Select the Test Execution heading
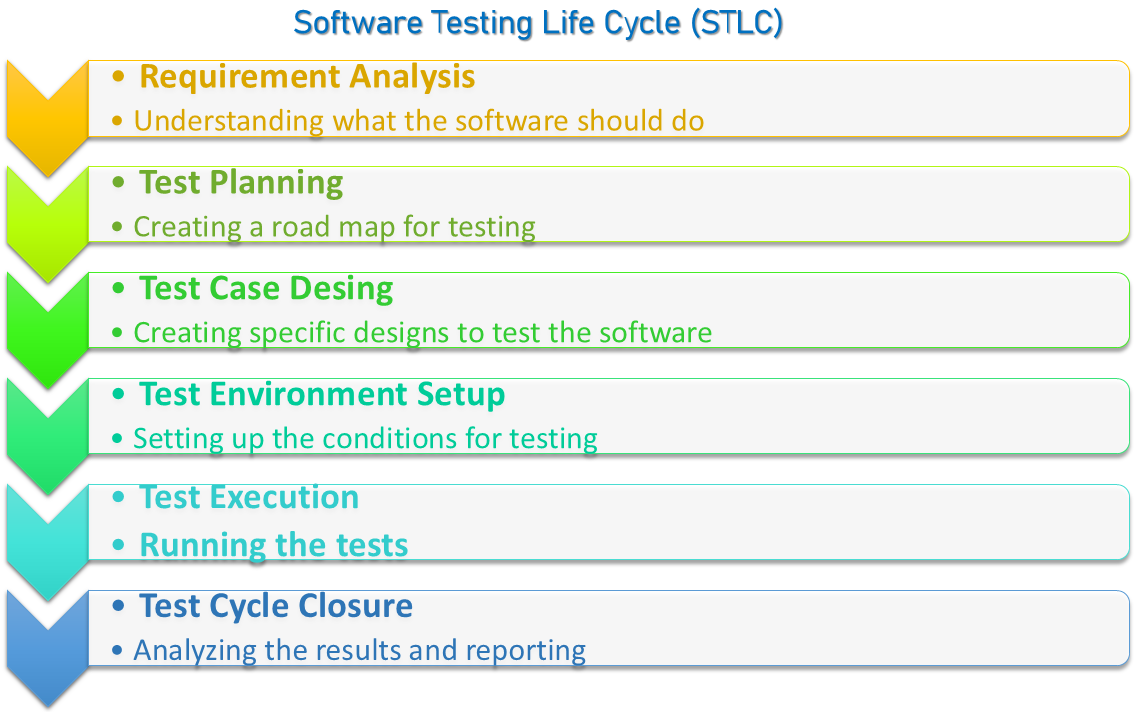Viewport: 1139px width, 712px height. click(249, 497)
